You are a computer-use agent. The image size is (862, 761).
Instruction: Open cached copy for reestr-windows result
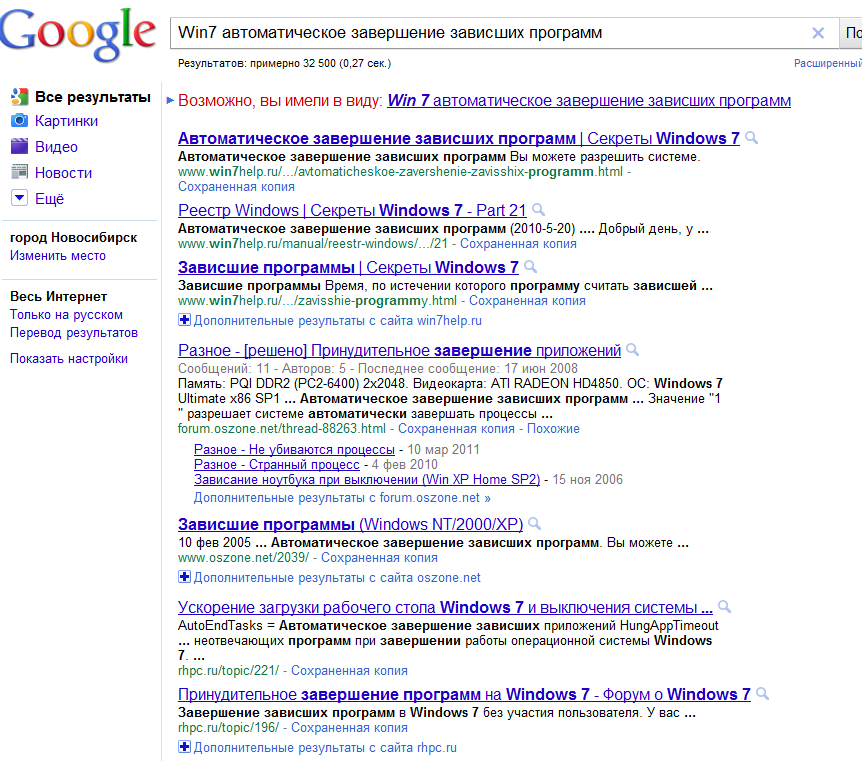point(518,244)
